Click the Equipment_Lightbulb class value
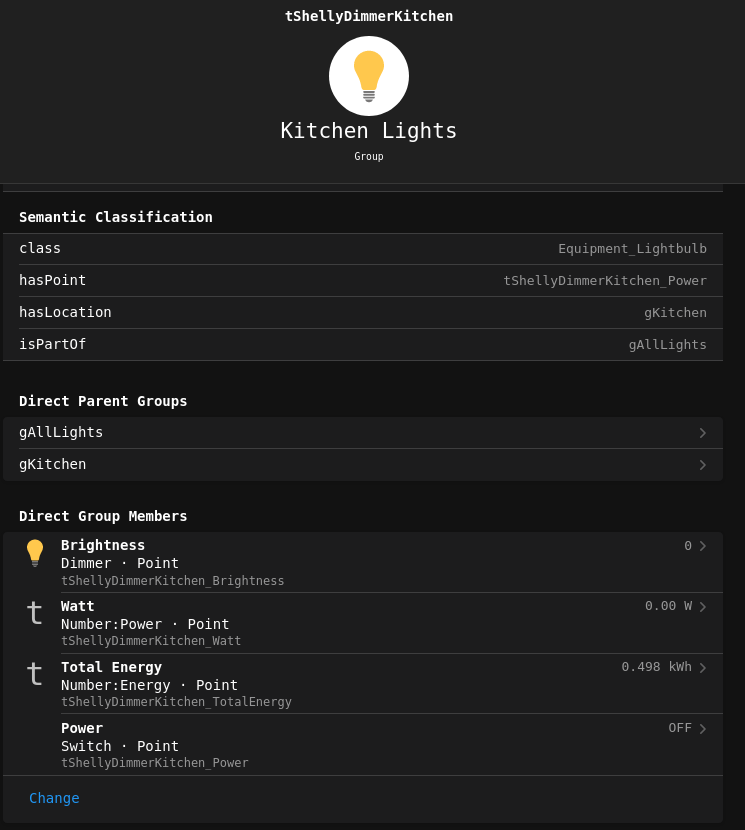Viewport: 745px width, 830px height. click(x=632, y=249)
